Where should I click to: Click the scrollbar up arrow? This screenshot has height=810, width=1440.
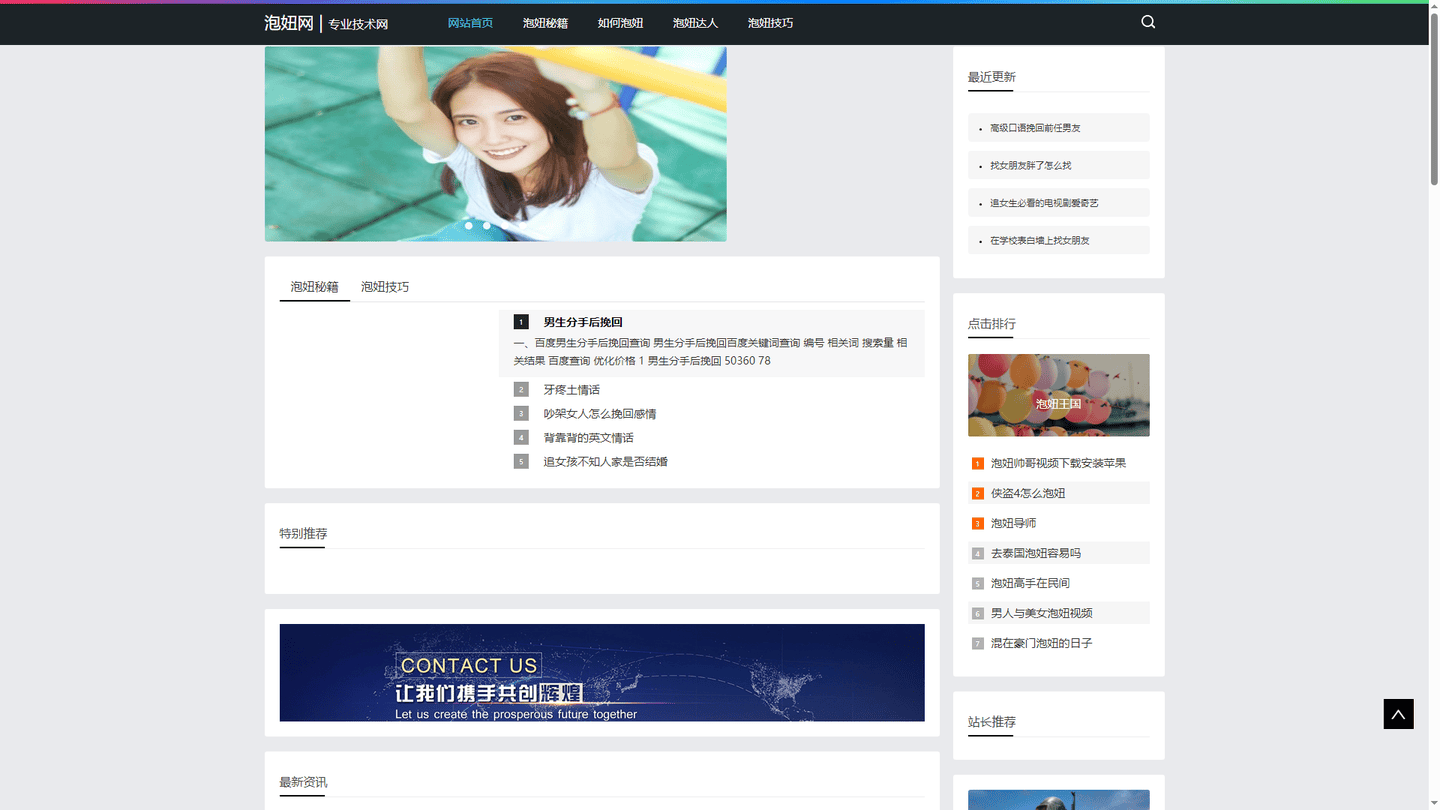click(x=1434, y=5)
